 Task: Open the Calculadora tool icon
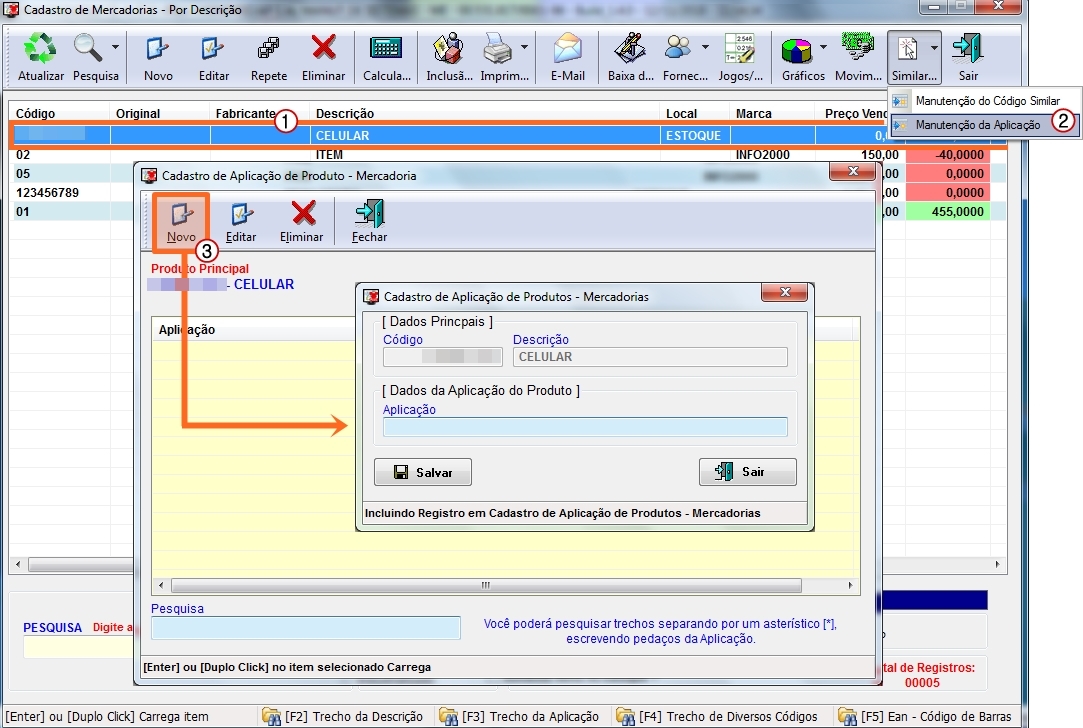coord(385,50)
